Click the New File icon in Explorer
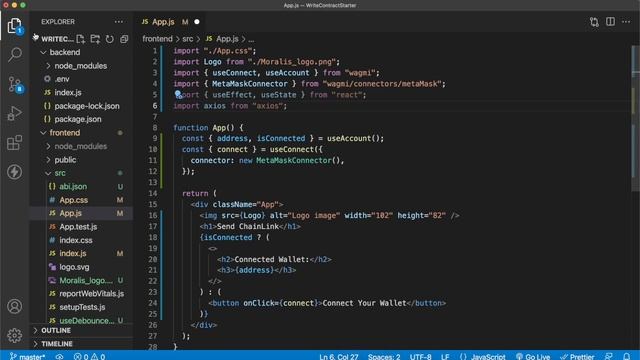The height and width of the screenshot is (360, 640). [80, 39]
